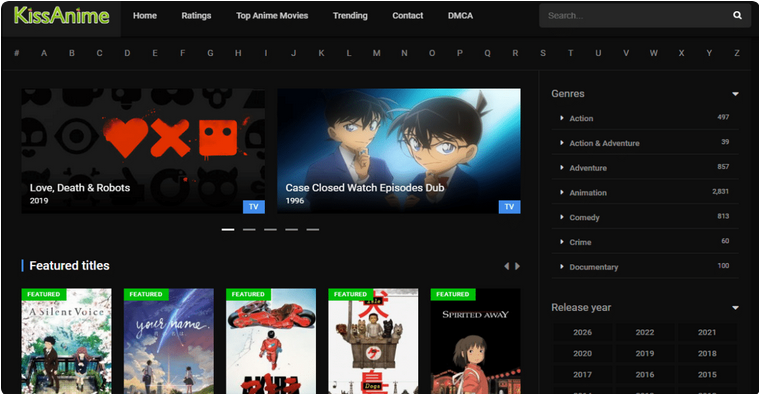Click the TV badge on Love, Death & Robots
The width and height of the screenshot is (759, 394).
[254, 207]
